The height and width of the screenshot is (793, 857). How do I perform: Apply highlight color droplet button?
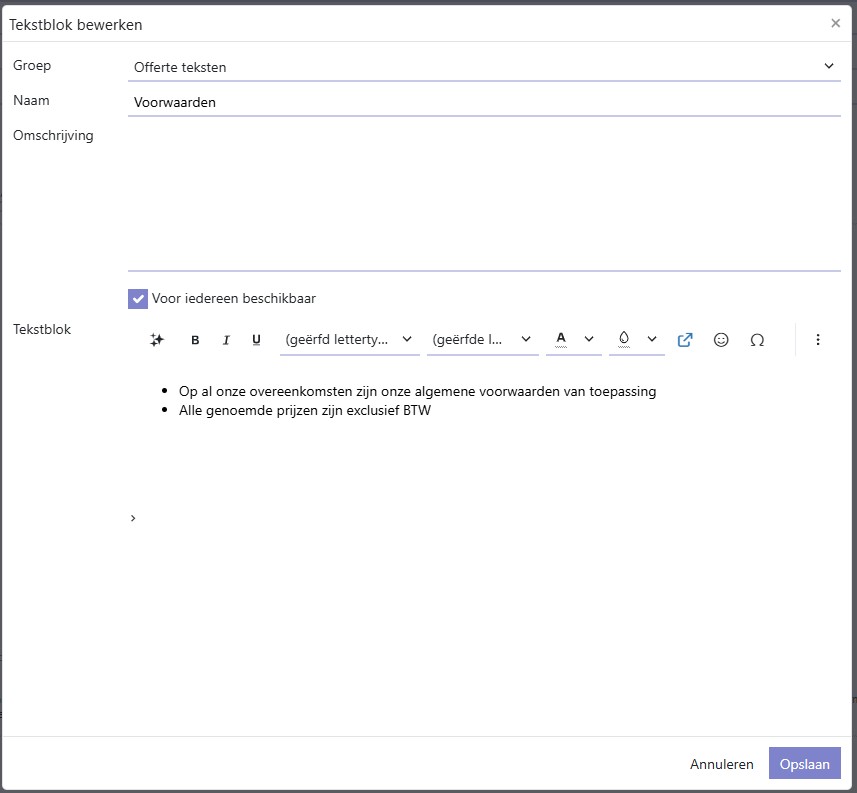pyautogui.click(x=624, y=339)
